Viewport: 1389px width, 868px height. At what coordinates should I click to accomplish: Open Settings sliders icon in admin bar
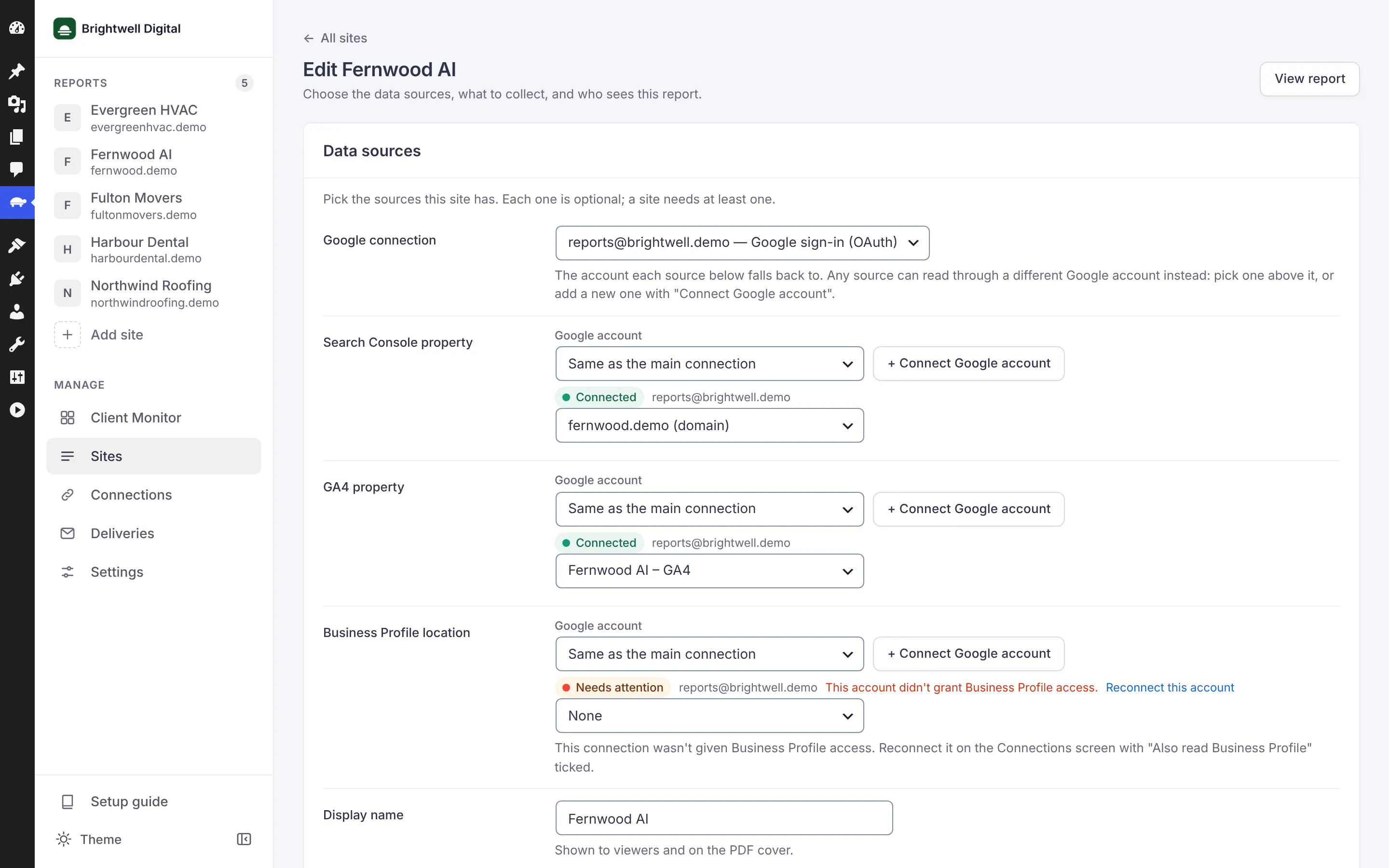click(17, 377)
